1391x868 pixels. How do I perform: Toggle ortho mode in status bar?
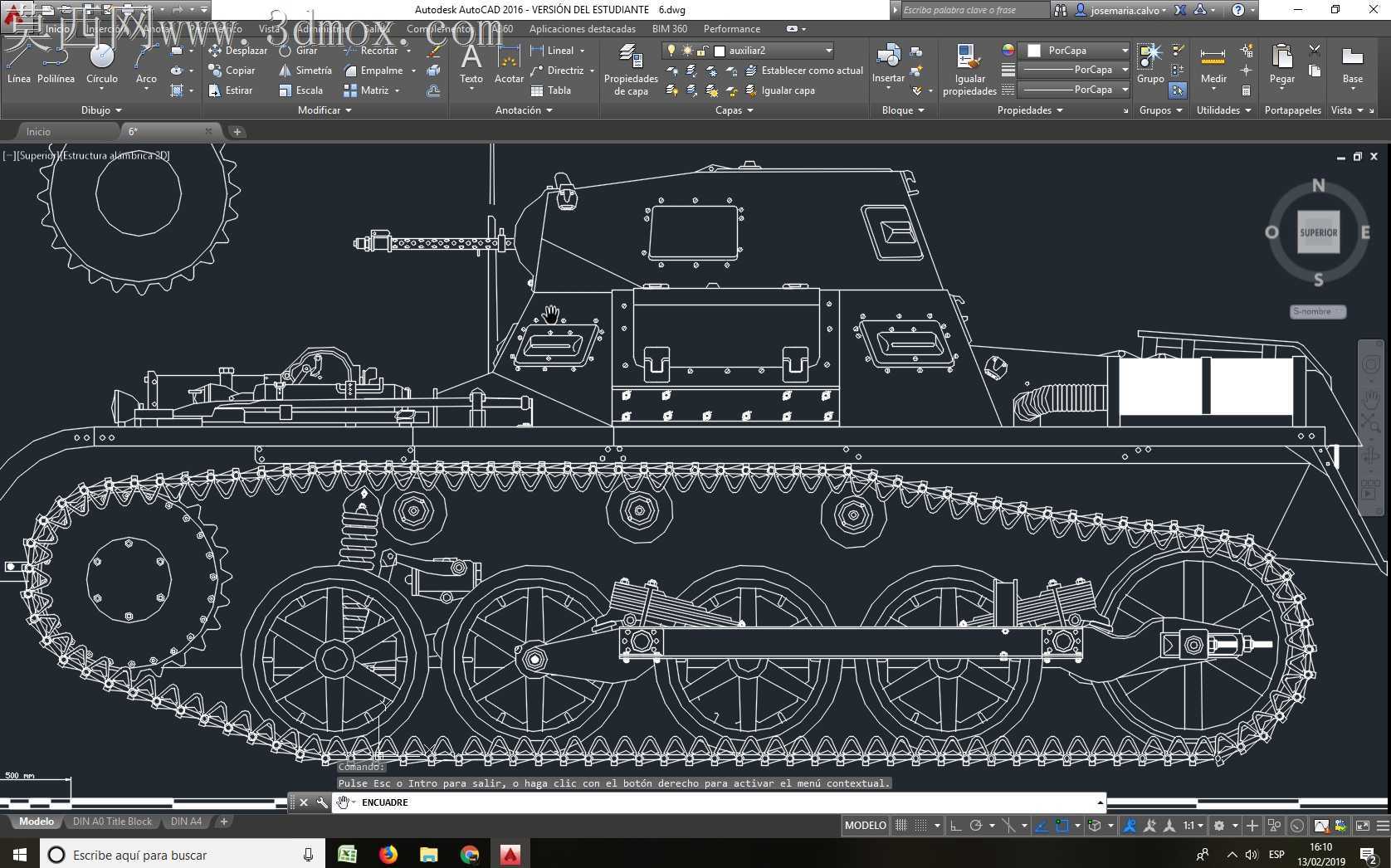pyautogui.click(x=955, y=826)
